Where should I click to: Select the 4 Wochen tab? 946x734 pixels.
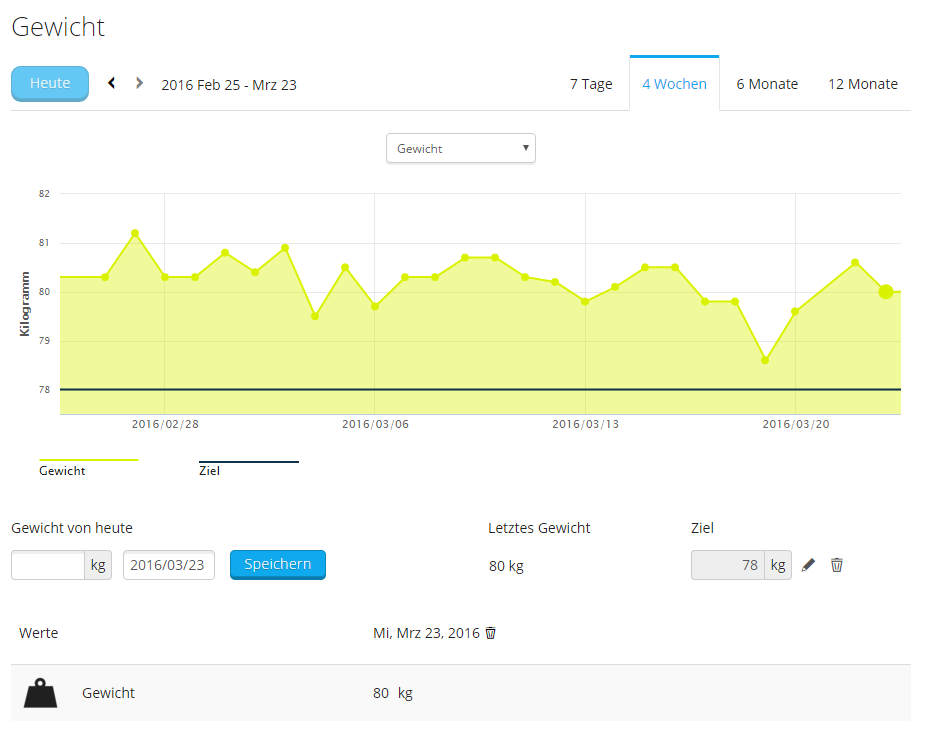coord(675,84)
